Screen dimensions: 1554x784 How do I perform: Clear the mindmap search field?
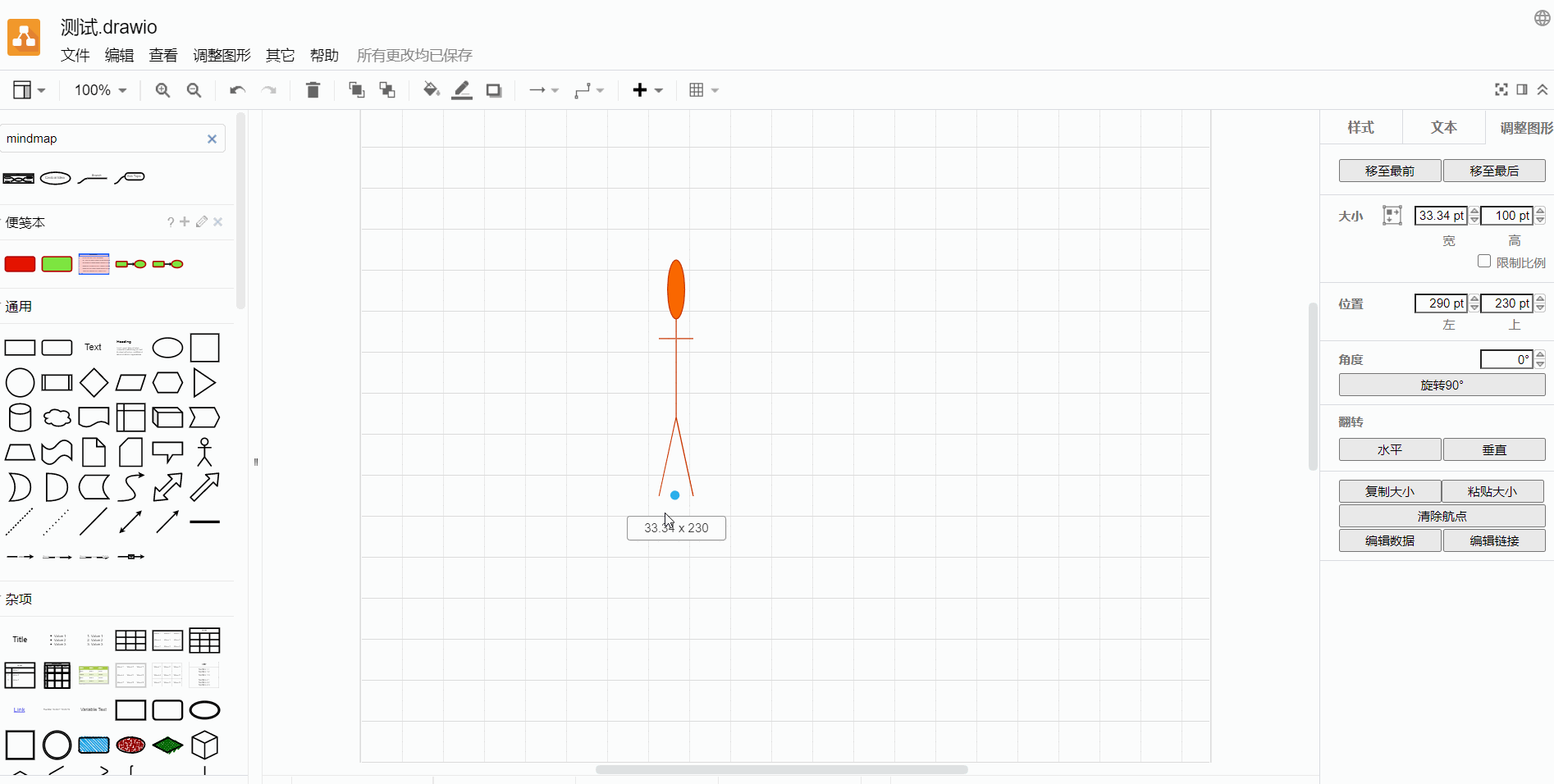tap(212, 139)
